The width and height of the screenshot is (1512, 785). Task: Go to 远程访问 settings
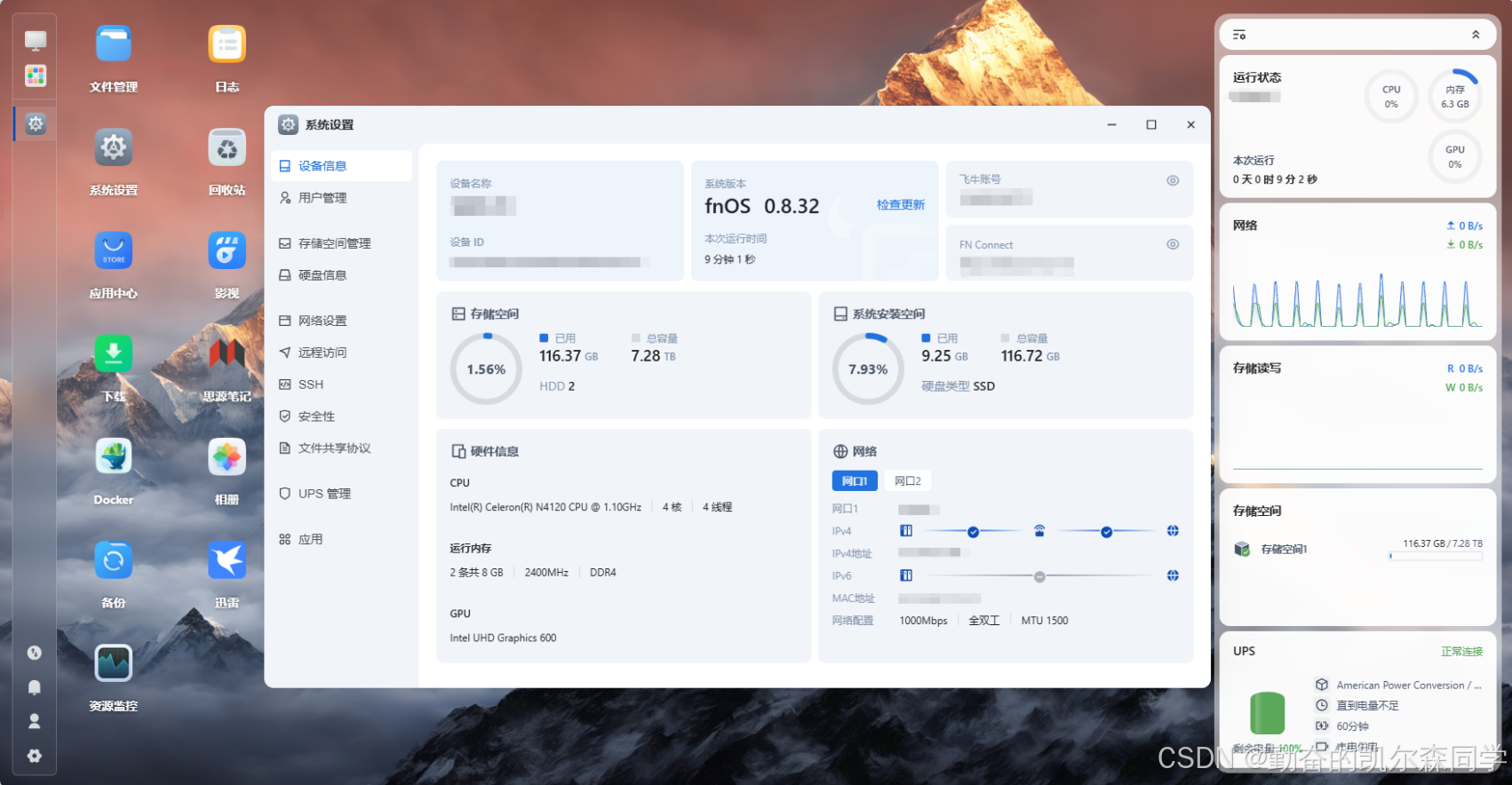click(342, 353)
